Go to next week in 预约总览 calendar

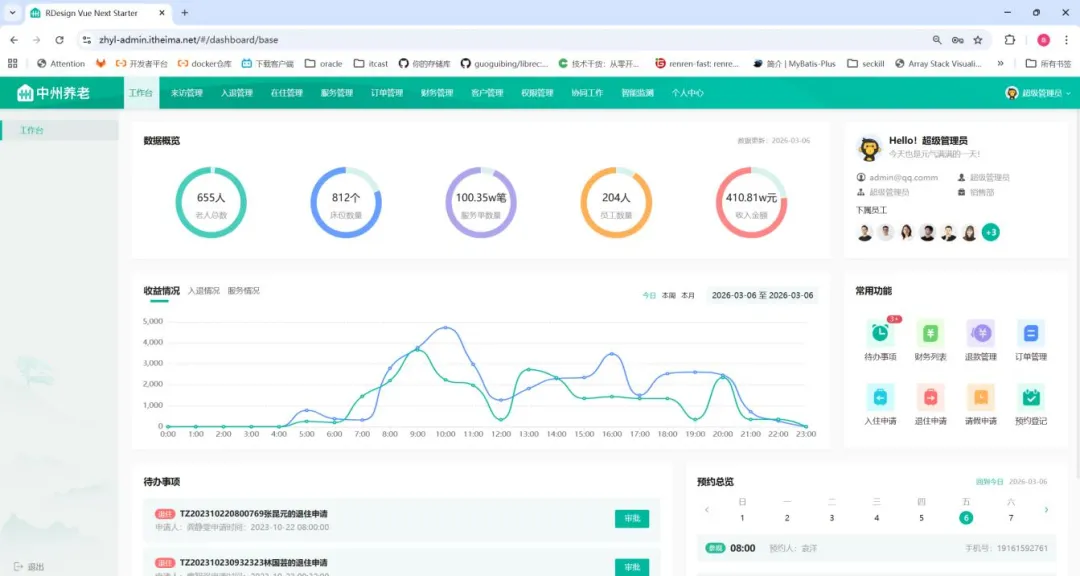click(x=1046, y=510)
